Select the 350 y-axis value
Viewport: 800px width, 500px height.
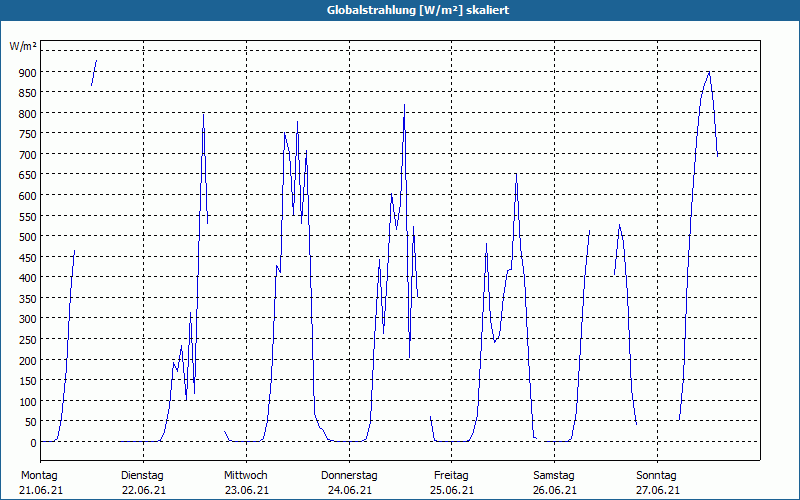click(x=28, y=299)
